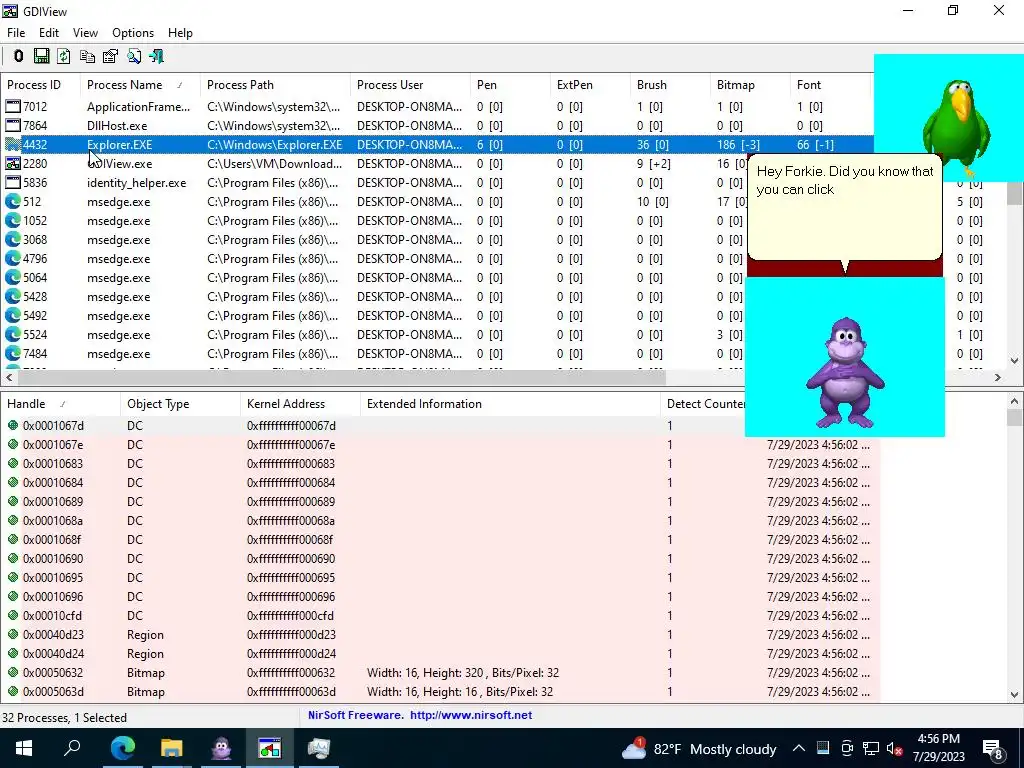The image size is (1024, 768).
Task: Click the upper pane scroll-right arrow
Action: tap(998, 377)
